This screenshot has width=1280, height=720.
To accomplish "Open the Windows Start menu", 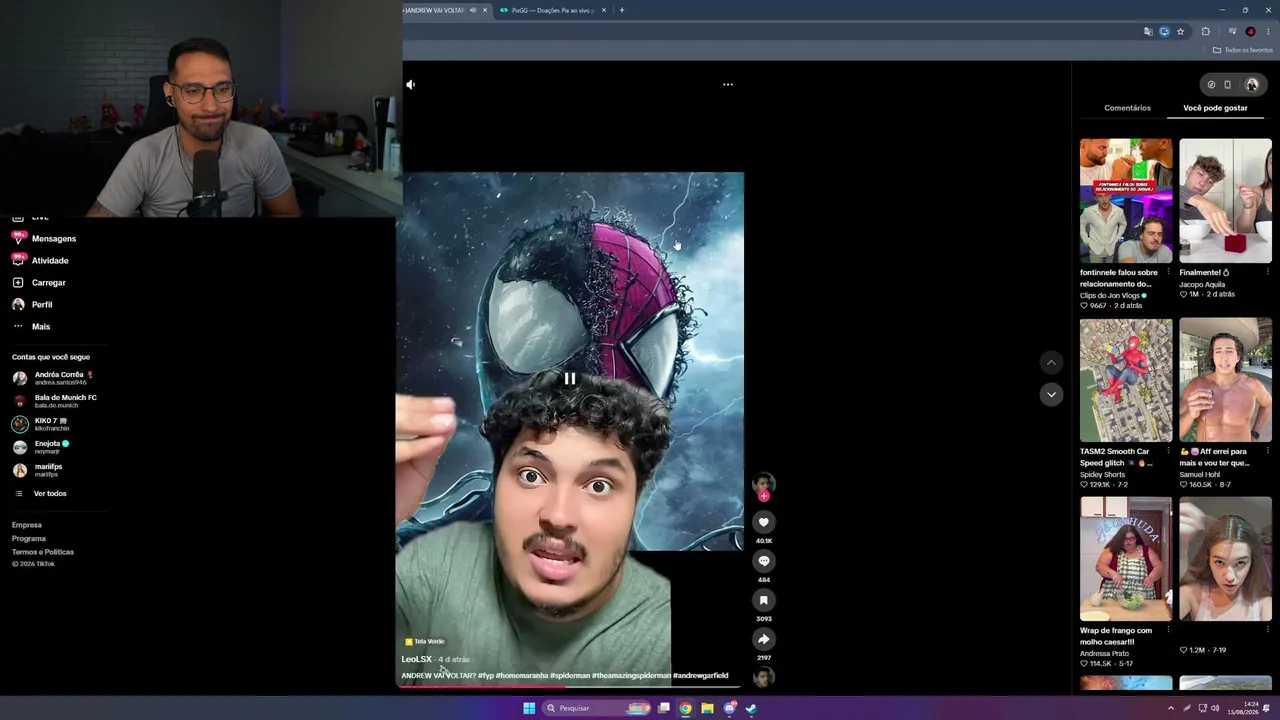I will tap(529, 708).
